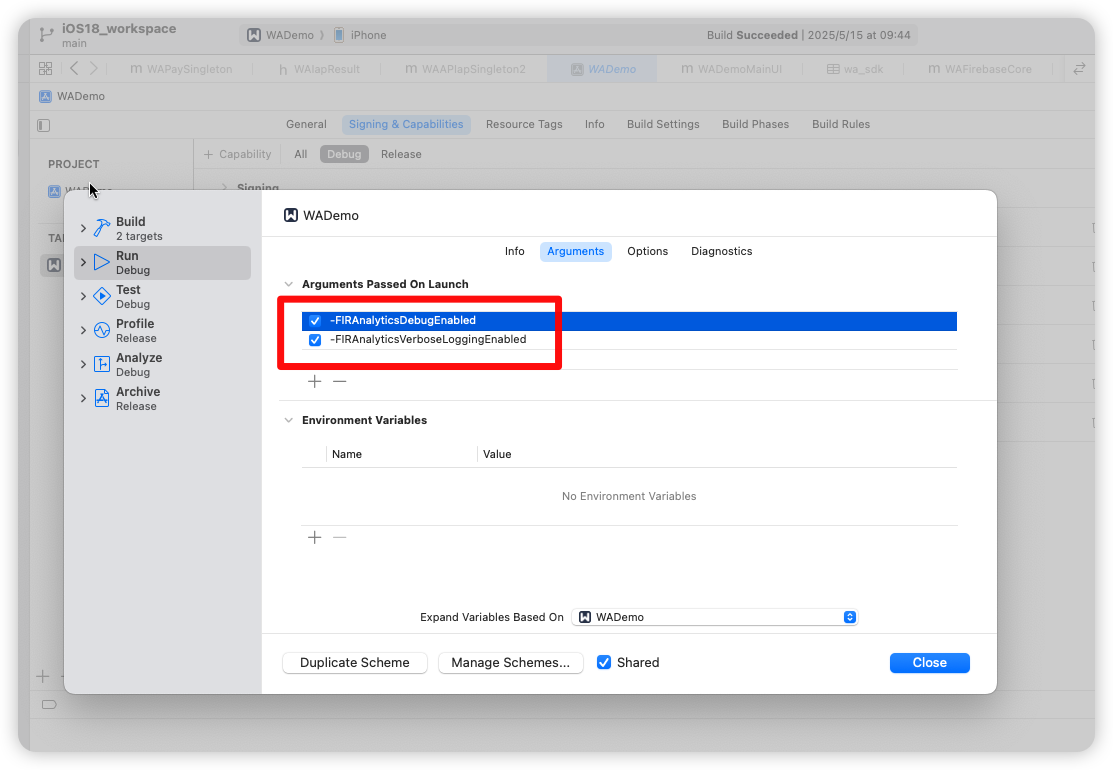Image resolution: width=1113 pixels, height=770 pixels.
Task: Select the Arguments tab
Action: point(576,251)
